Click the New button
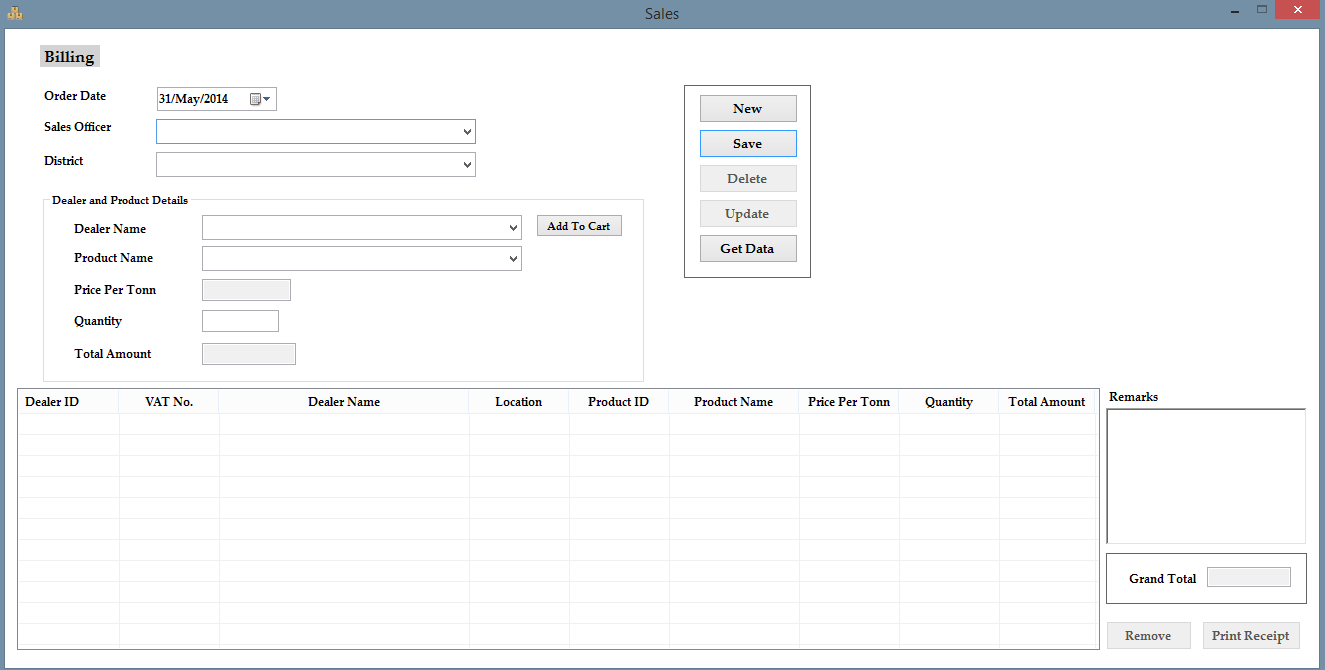Screen dimensions: 1325x670 [x=748, y=109]
